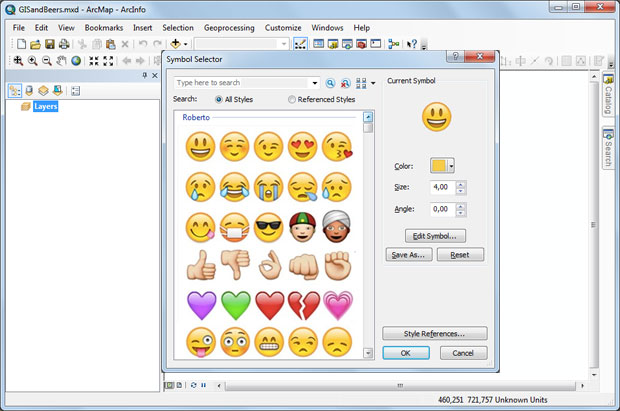Confirm with the OK button
620x411 pixels.
tap(406, 353)
